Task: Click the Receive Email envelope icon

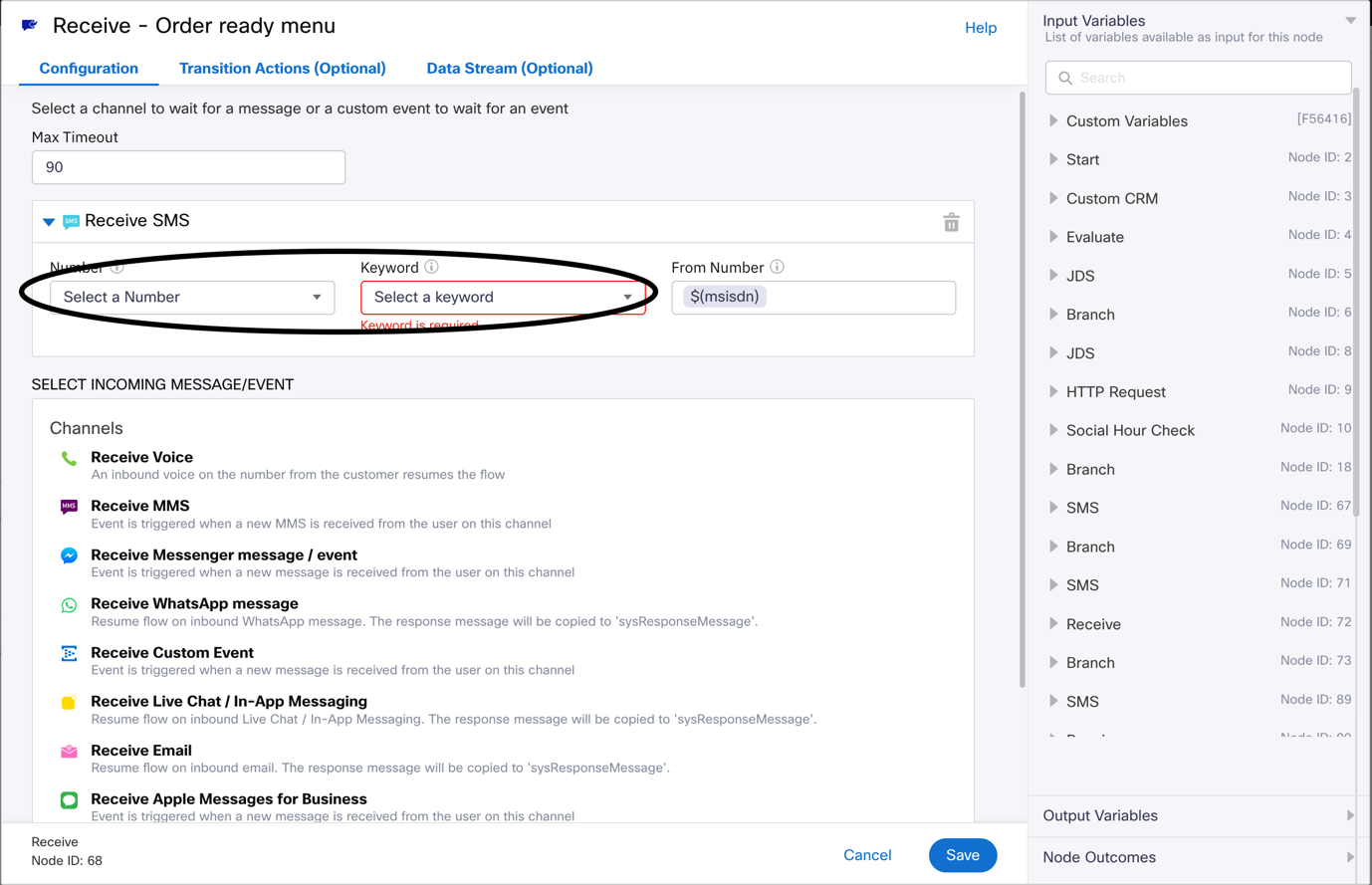Action: coord(69,752)
